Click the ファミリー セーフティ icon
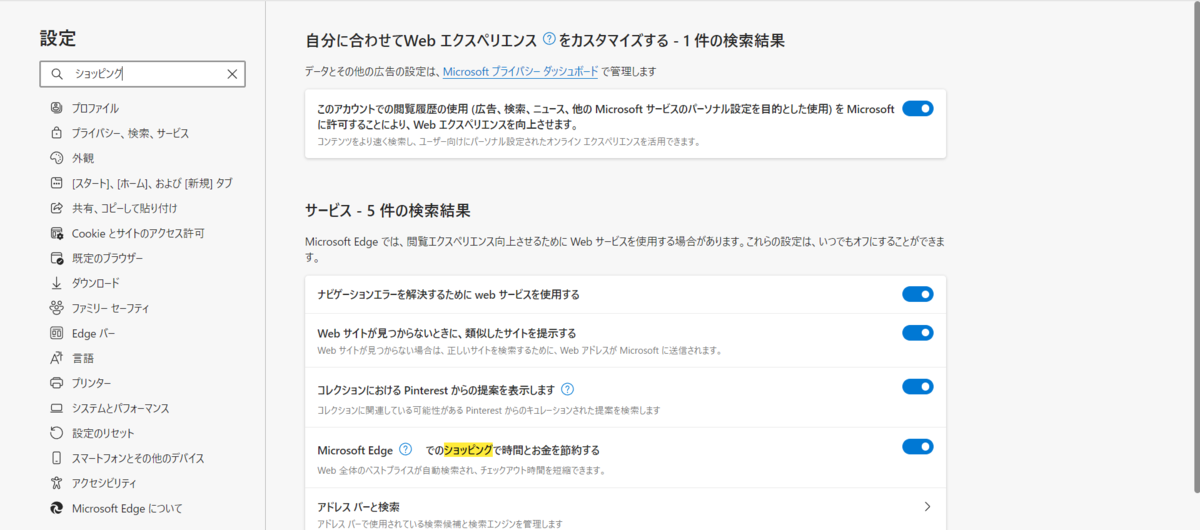 [56, 308]
